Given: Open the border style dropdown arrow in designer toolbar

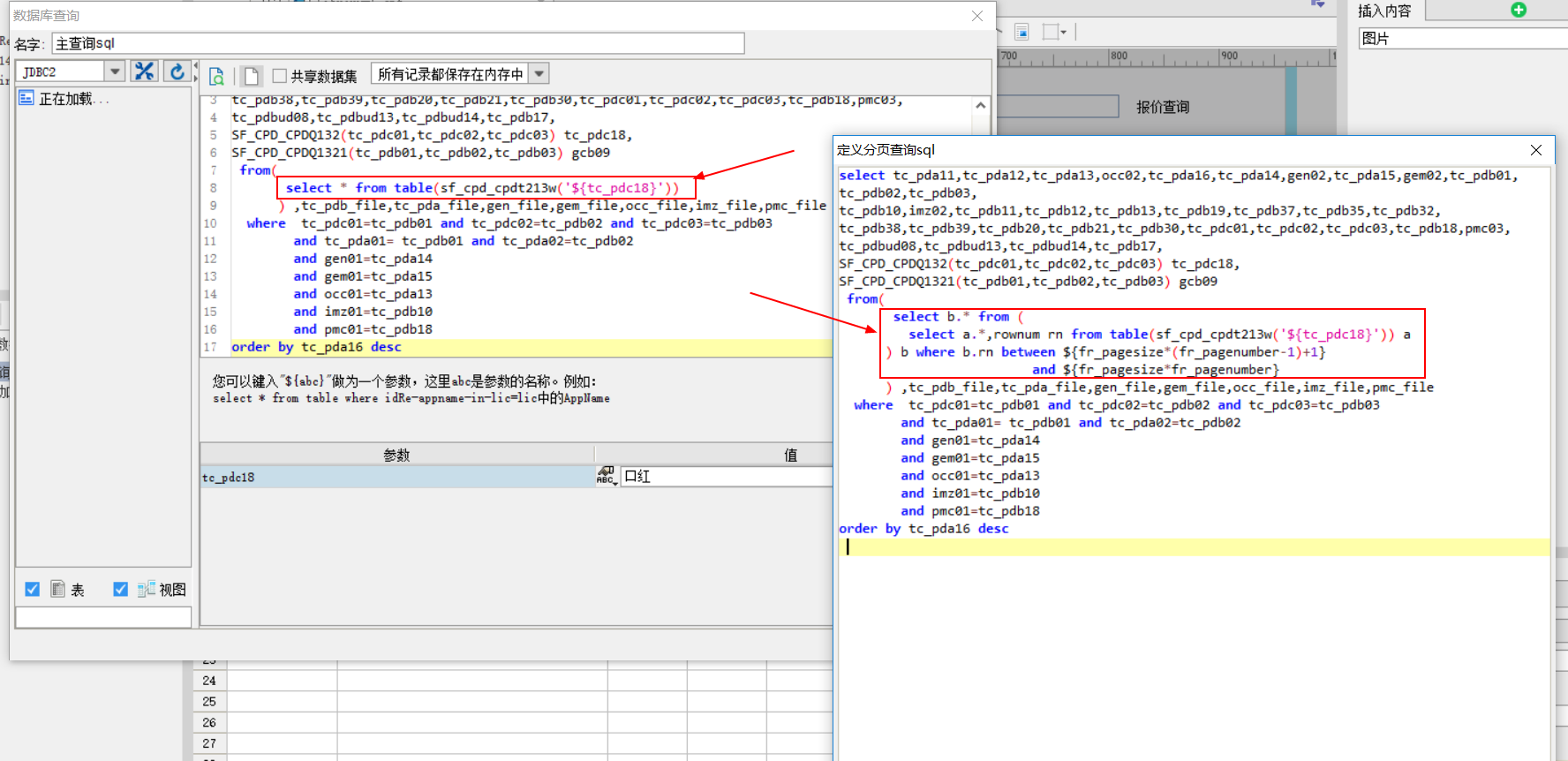Looking at the screenshot, I should pos(1063,33).
